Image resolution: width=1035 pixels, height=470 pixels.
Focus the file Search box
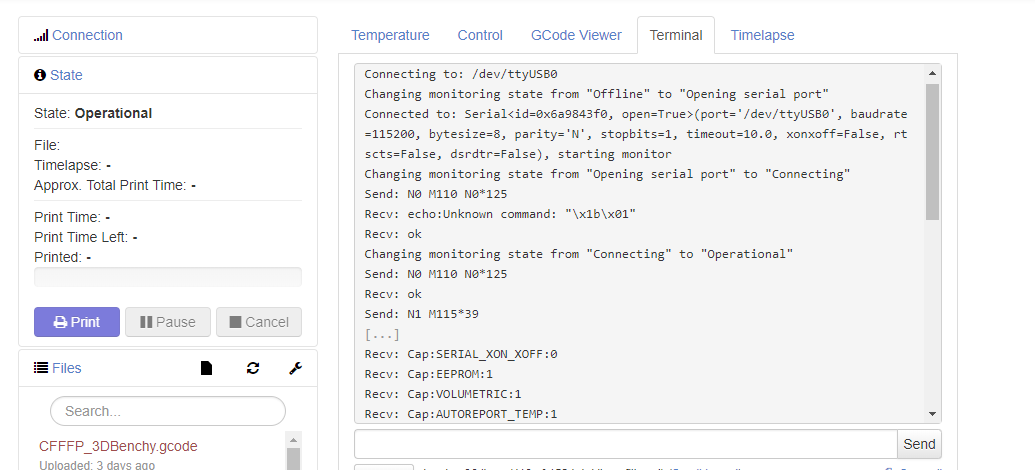(168, 411)
